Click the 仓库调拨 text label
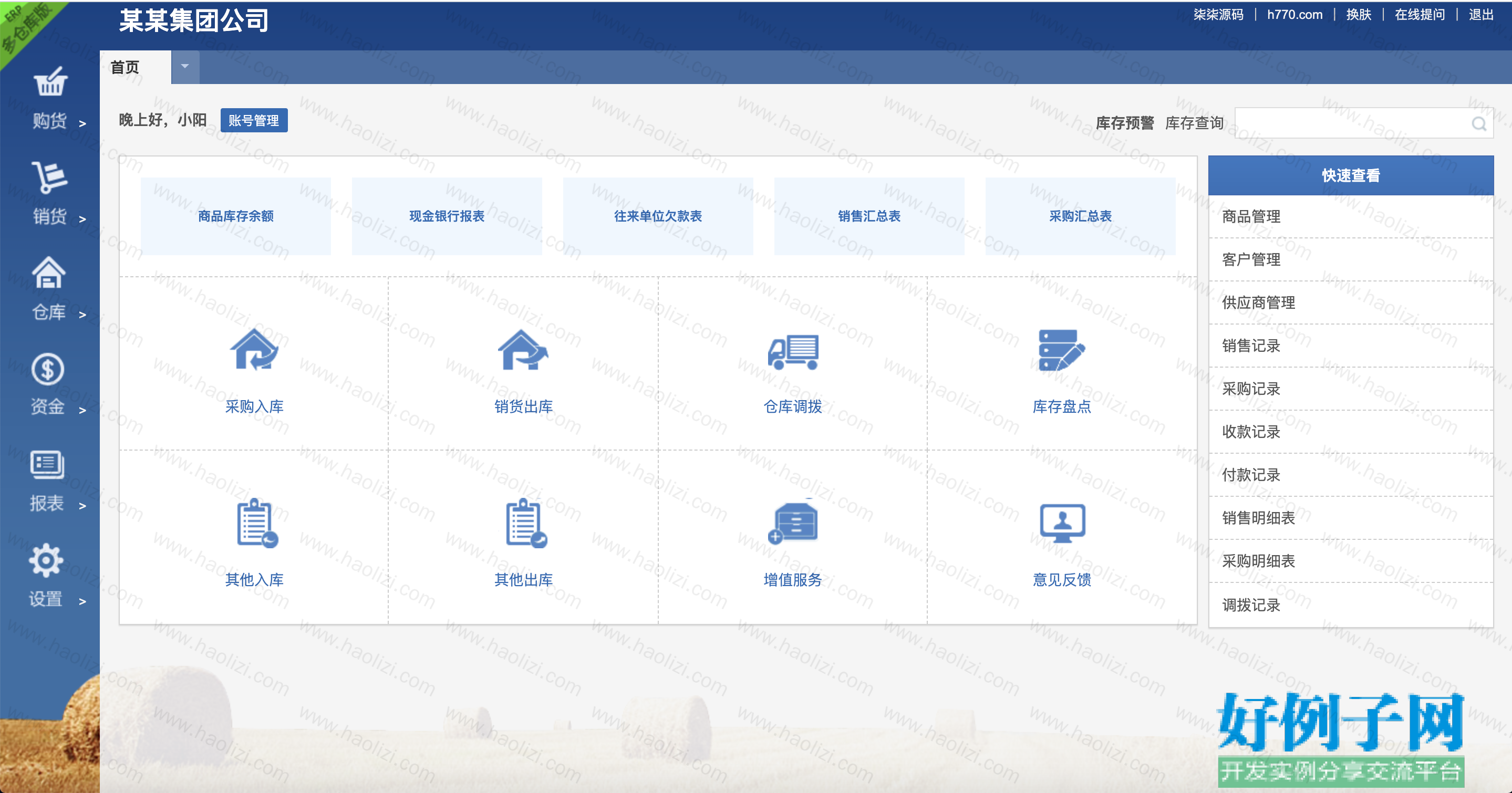The width and height of the screenshot is (1512, 793). (x=793, y=406)
